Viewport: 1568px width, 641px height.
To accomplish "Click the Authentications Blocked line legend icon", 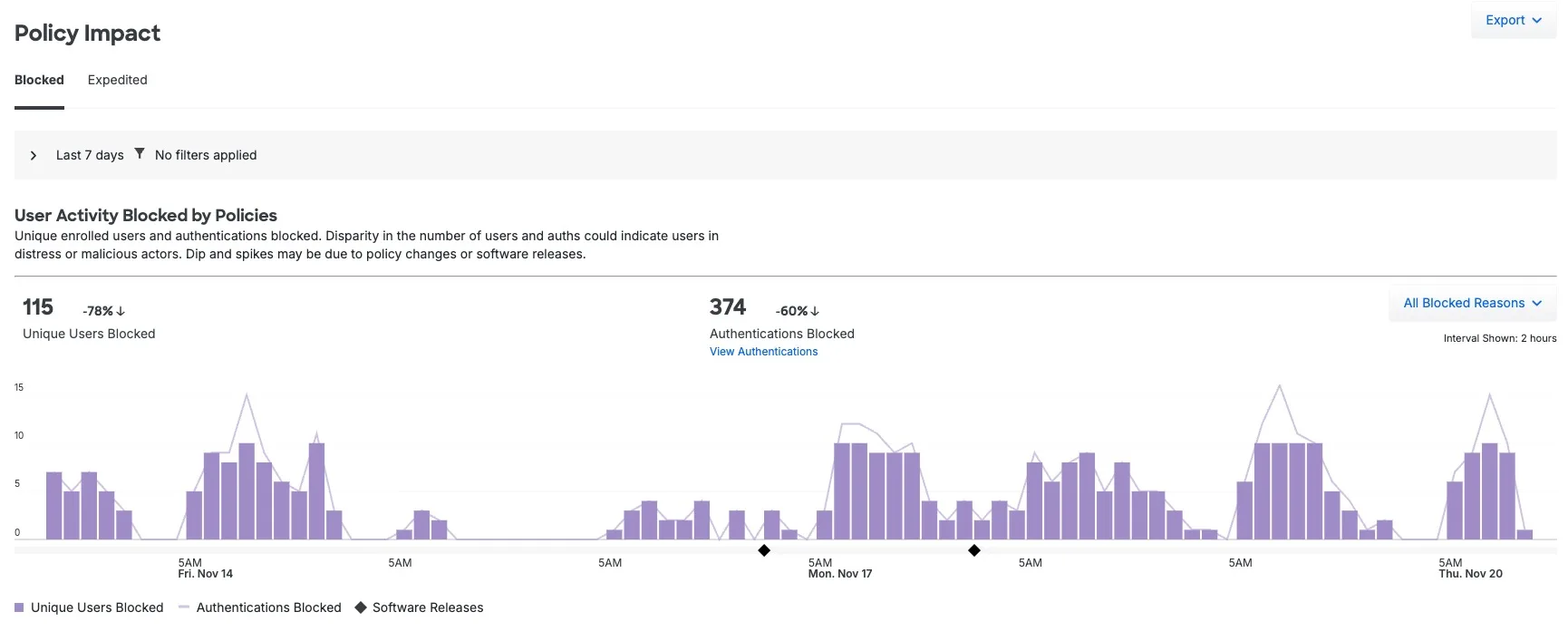I will [x=185, y=607].
